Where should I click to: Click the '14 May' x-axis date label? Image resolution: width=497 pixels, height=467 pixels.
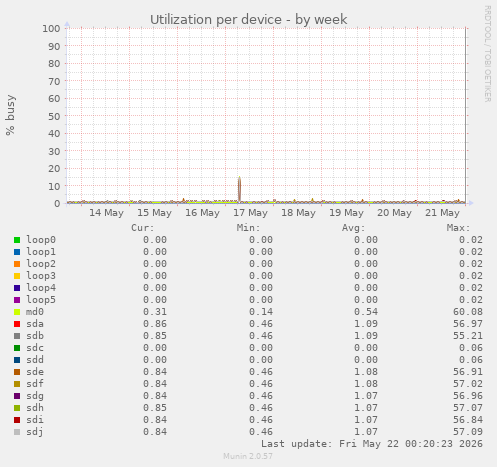pos(106,213)
